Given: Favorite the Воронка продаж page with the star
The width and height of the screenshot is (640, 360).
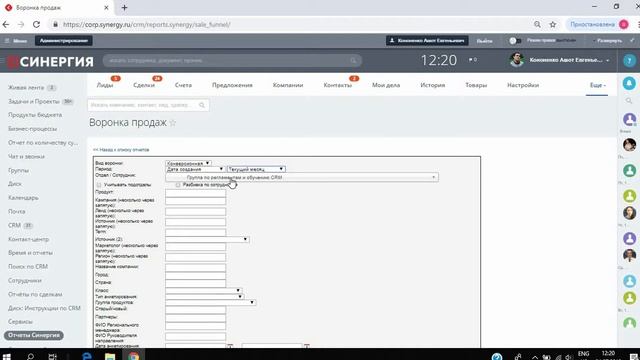Looking at the screenshot, I should (173, 123).
